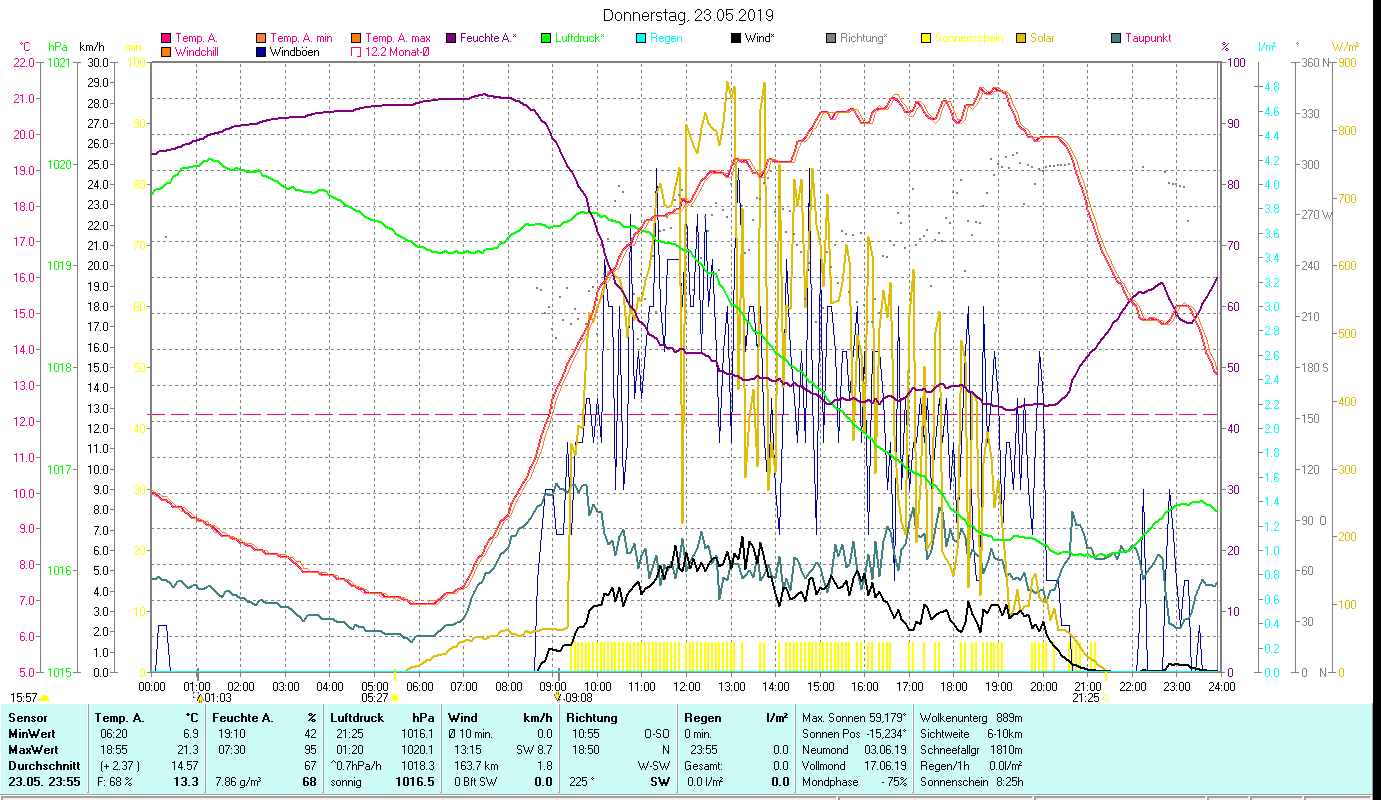
Task: Click the Luftdruck column header
Action: click(x=357, y=718)
